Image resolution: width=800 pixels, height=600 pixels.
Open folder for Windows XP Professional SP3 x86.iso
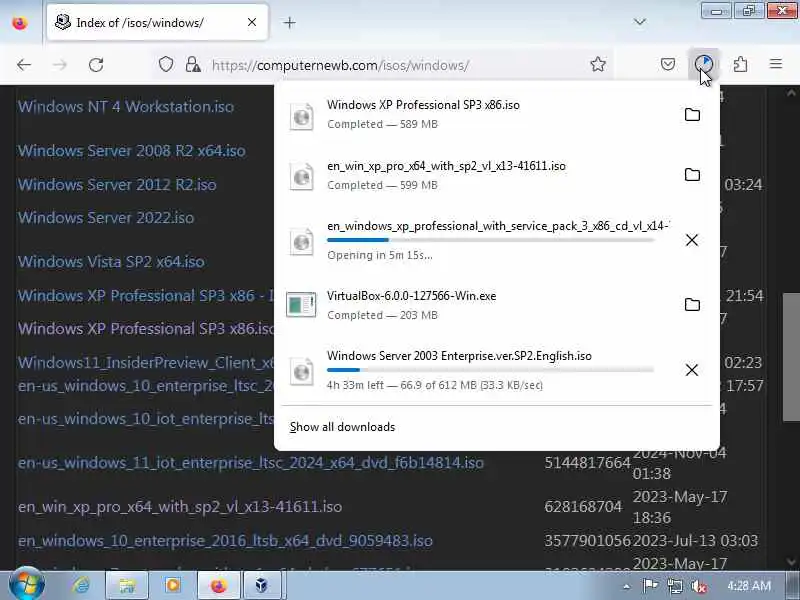coord(692,114)
